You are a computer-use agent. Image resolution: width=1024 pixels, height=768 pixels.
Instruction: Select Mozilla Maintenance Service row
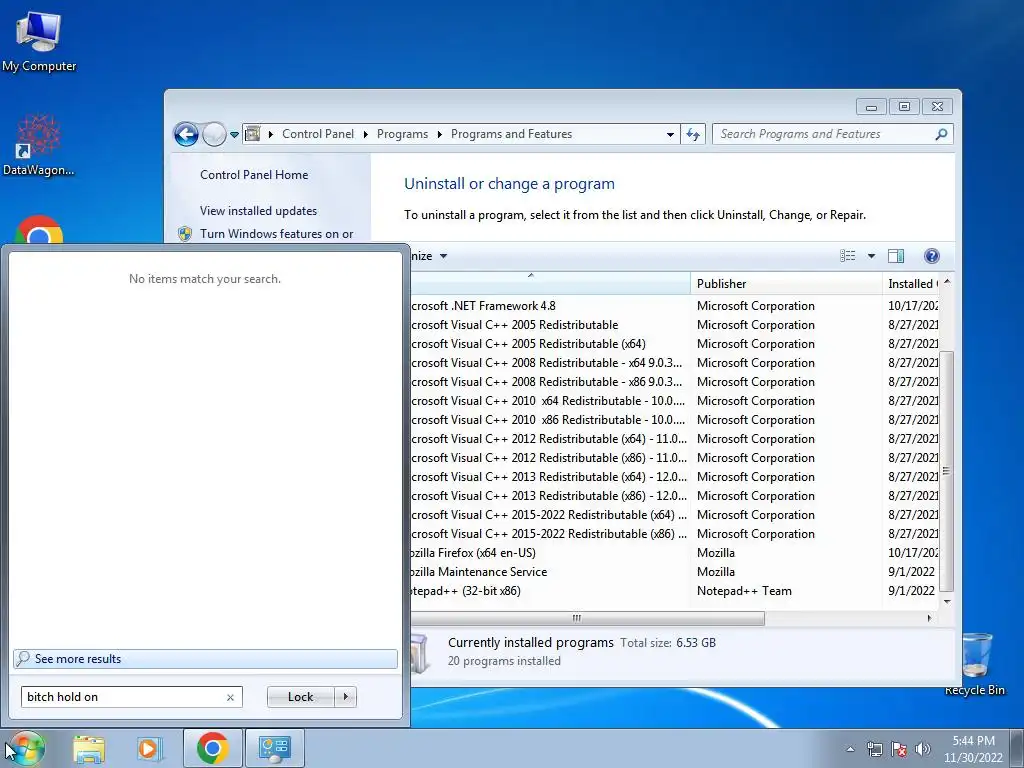[675, 571]
